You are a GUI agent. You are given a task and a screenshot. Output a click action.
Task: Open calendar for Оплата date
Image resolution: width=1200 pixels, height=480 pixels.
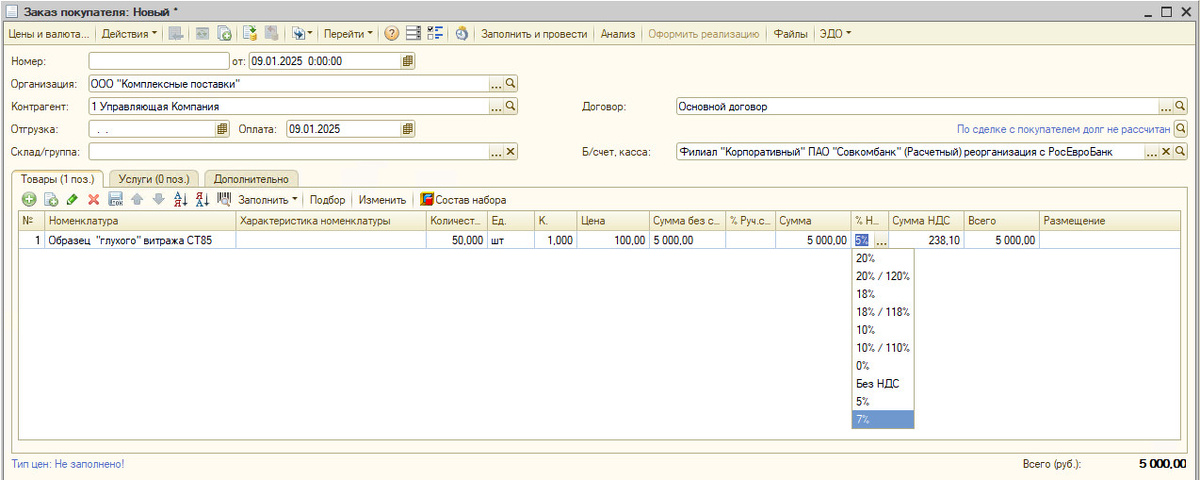pyautogui.click(x=408, y=129)
